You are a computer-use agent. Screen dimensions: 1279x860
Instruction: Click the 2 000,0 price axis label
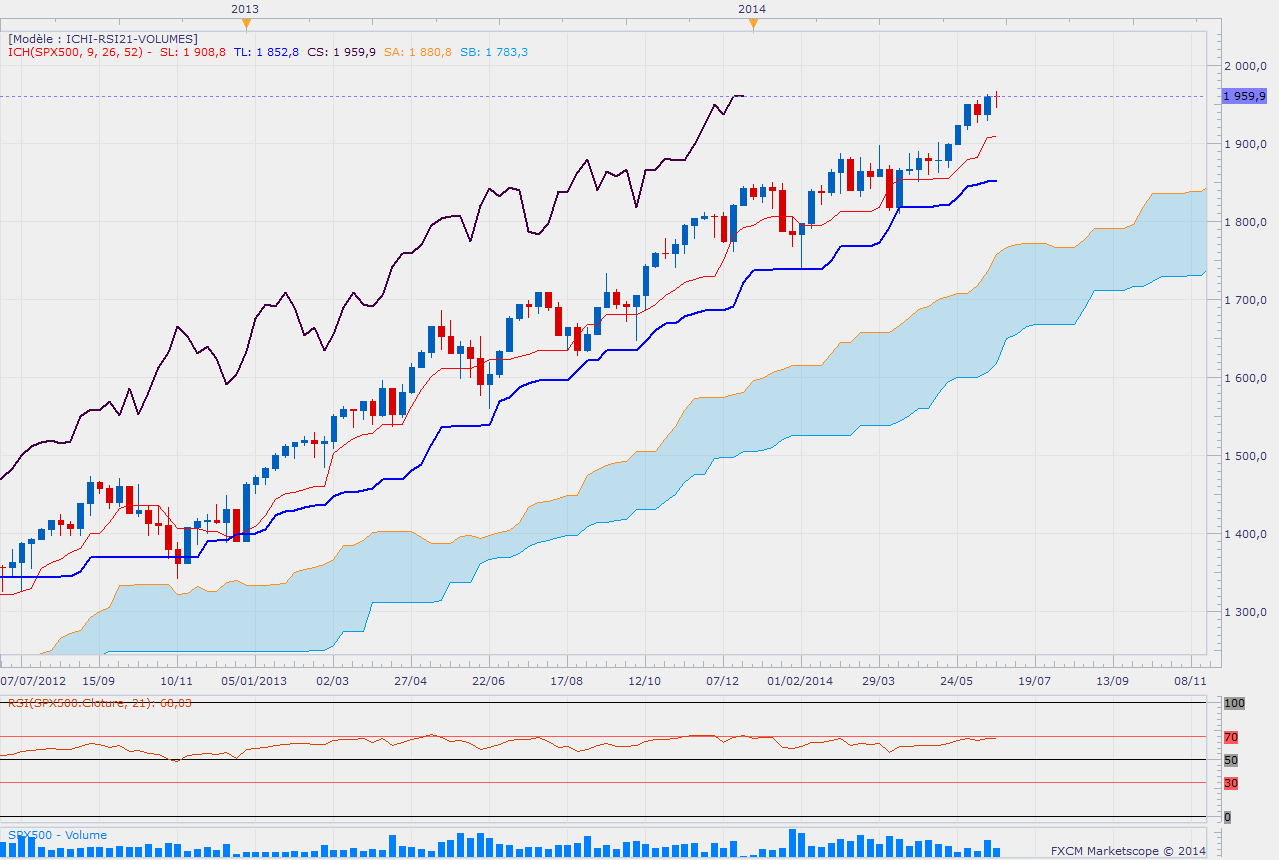click(1246, 66)
